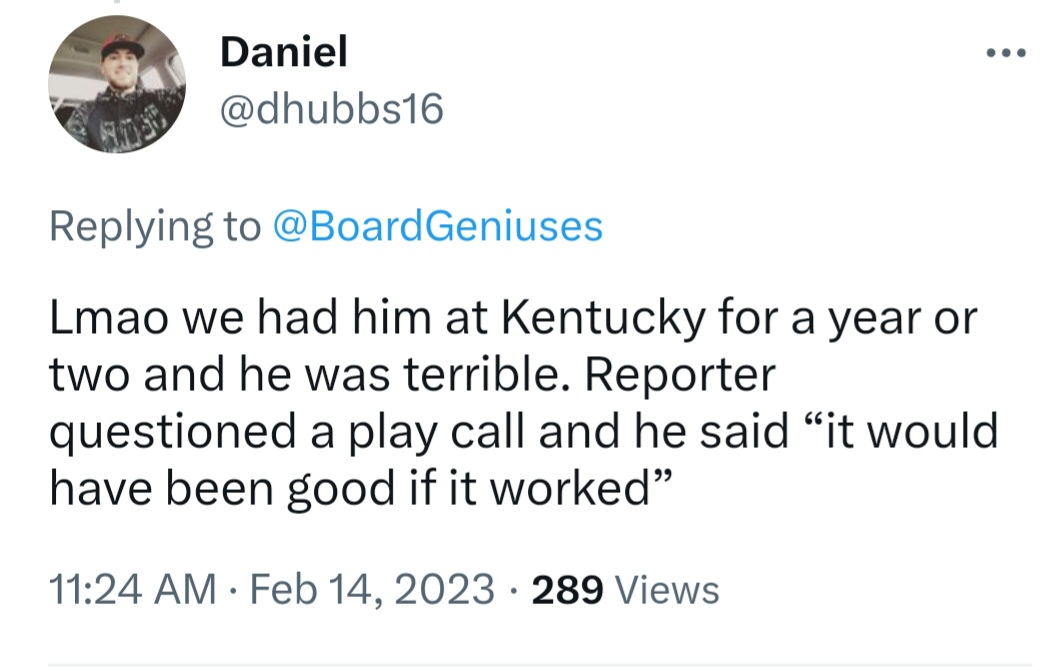Click Daniel's profile picture avatar
Screen dimensions: 1054x671
[117, 86]
